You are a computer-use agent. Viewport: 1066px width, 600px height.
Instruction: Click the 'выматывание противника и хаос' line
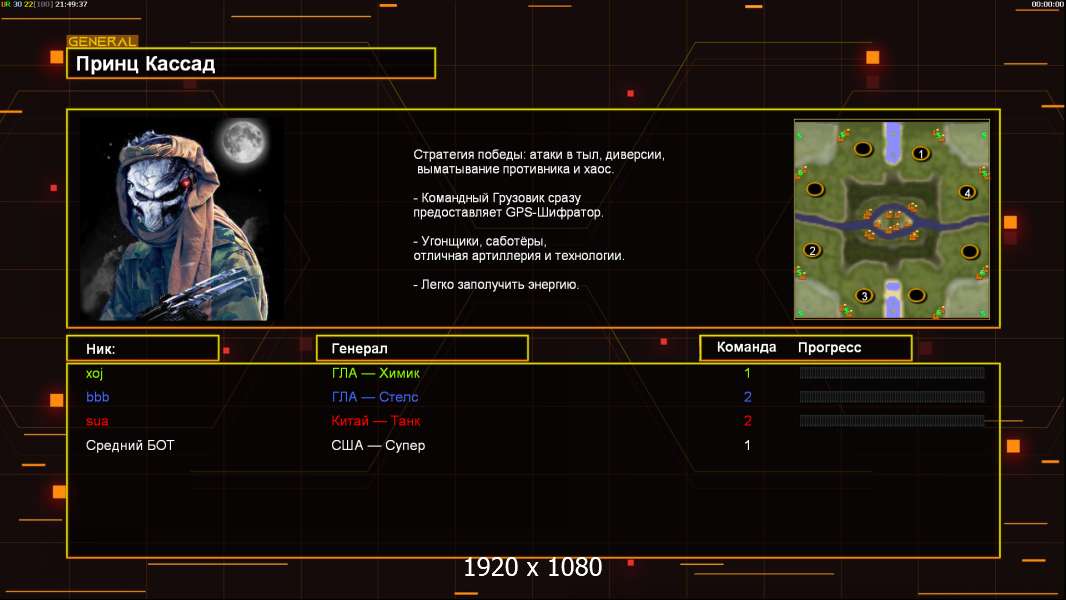click(x=515, y=169)
